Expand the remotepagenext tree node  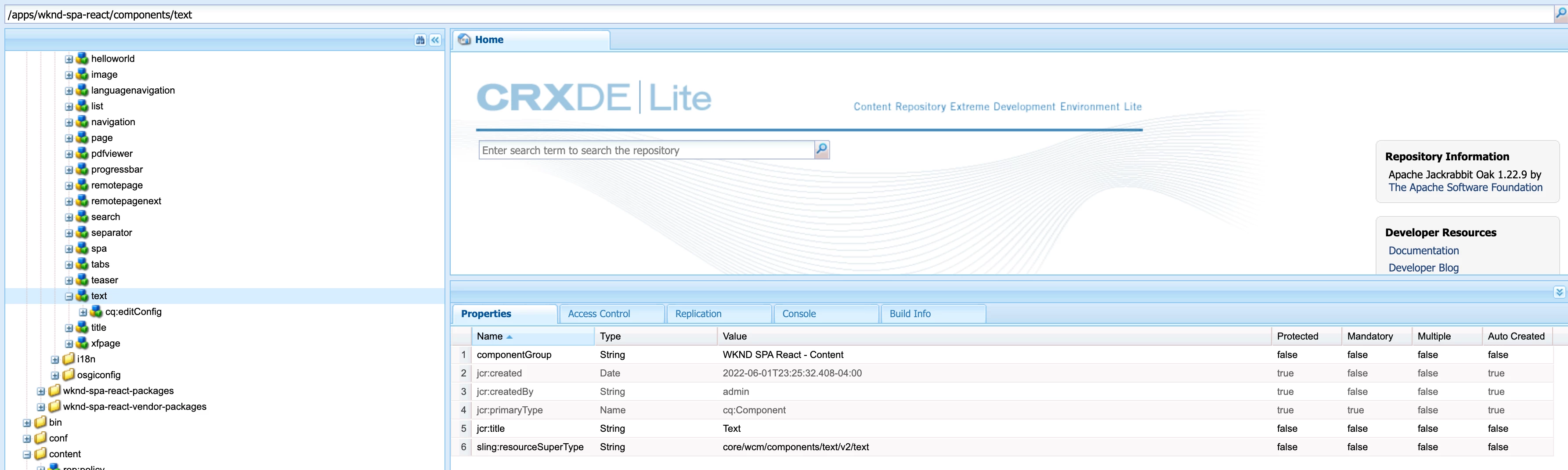69,202
